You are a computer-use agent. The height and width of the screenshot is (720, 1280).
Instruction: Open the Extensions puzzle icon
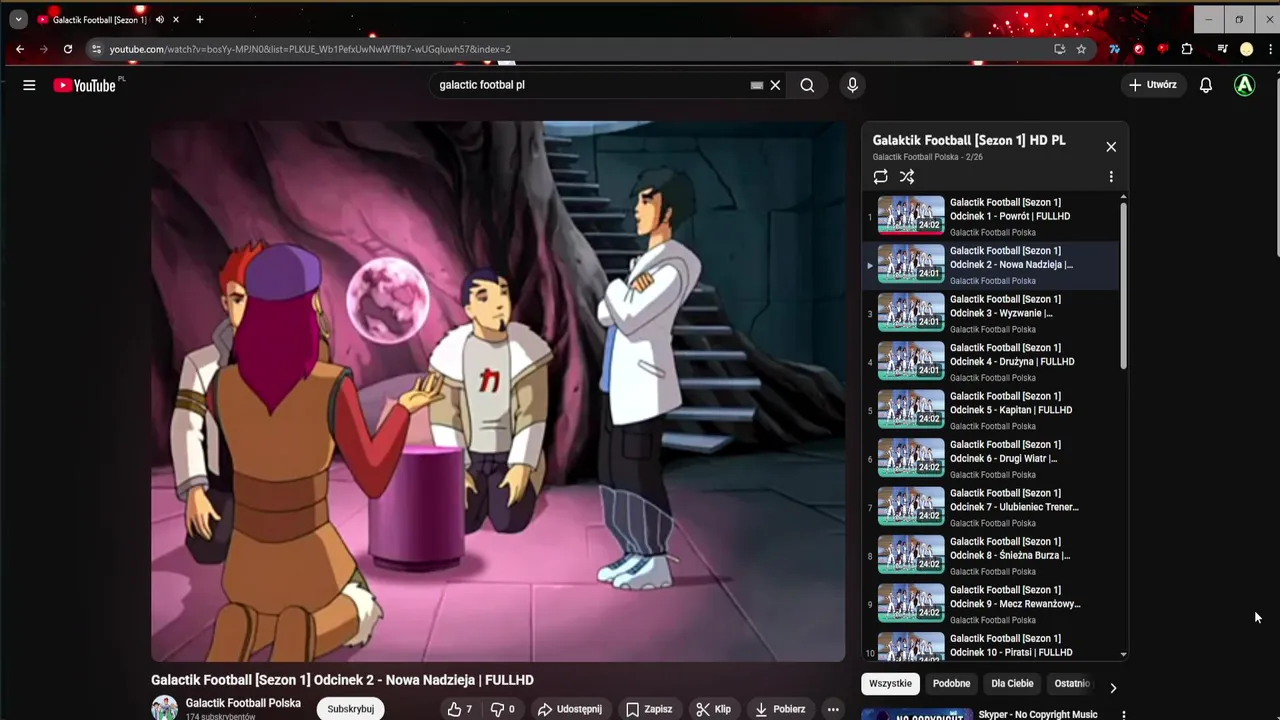point(1187,49)
